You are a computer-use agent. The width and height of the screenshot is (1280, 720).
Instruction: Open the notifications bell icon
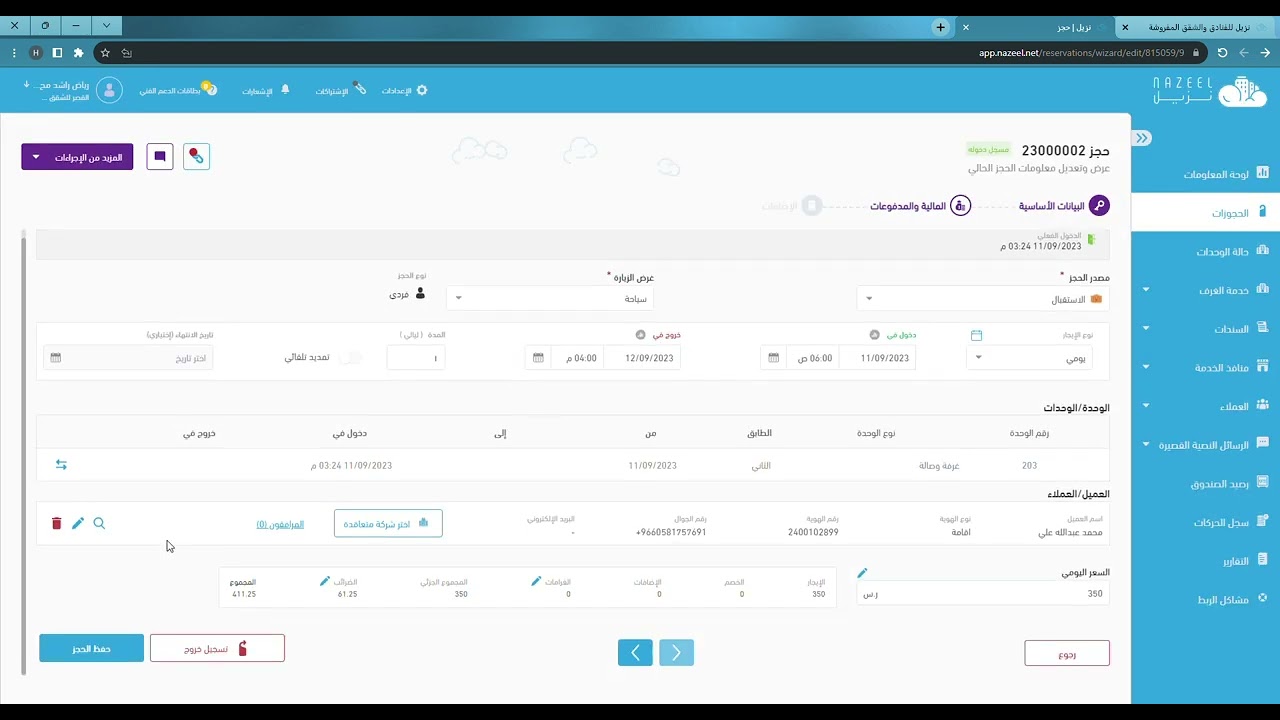point(285,90)
